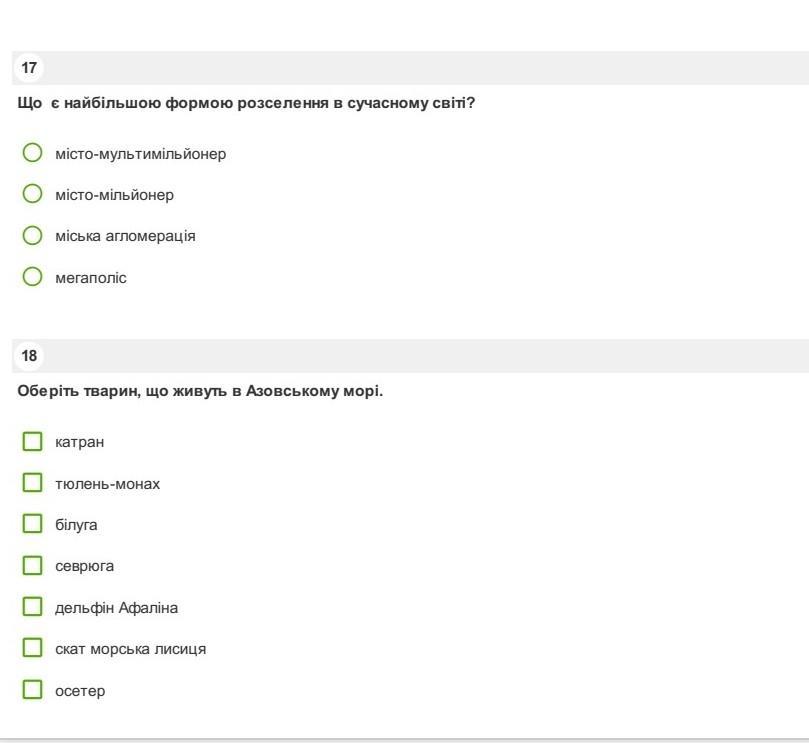Enable the "білуга" checkbox
Image resolution: width=809 pixels, height=743 pixels.
pyautogui.click(x=33, y=524)
